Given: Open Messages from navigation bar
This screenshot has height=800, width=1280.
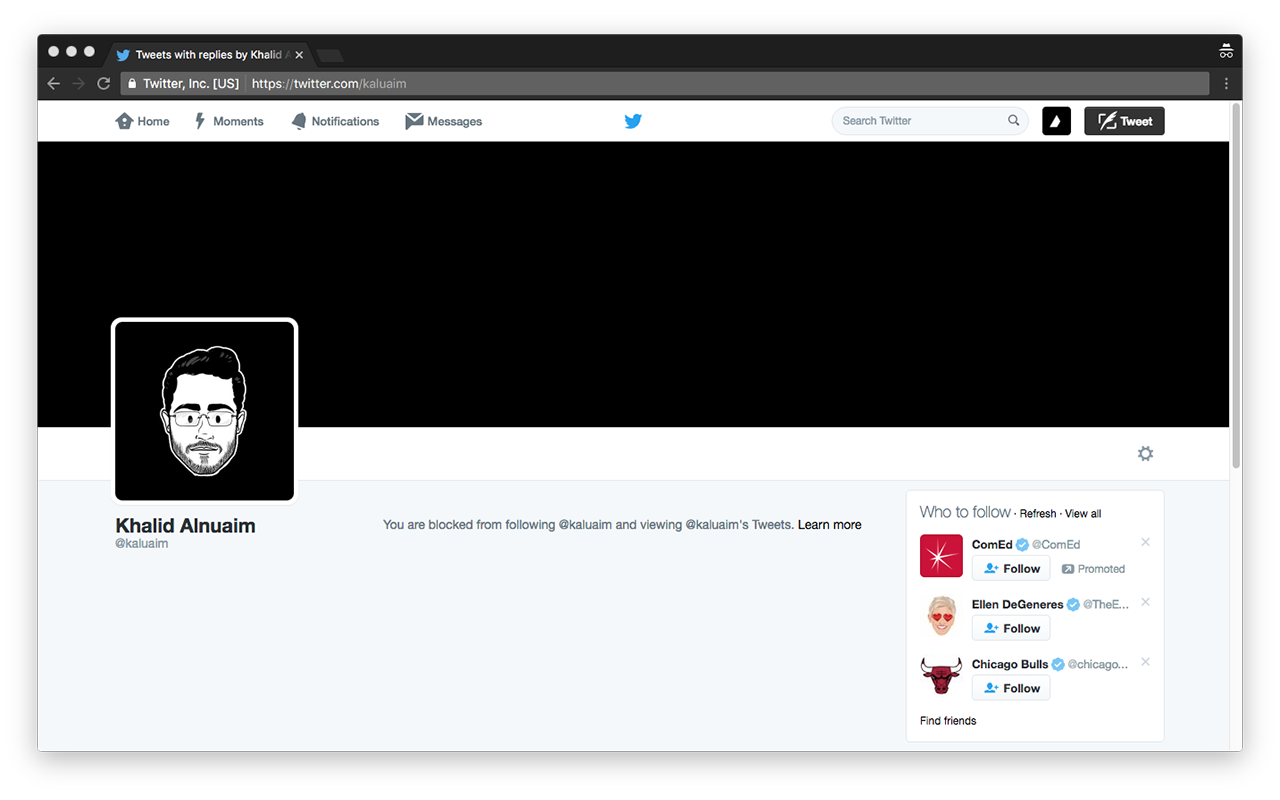Looking at the screenshot, I should click(443, 121).
